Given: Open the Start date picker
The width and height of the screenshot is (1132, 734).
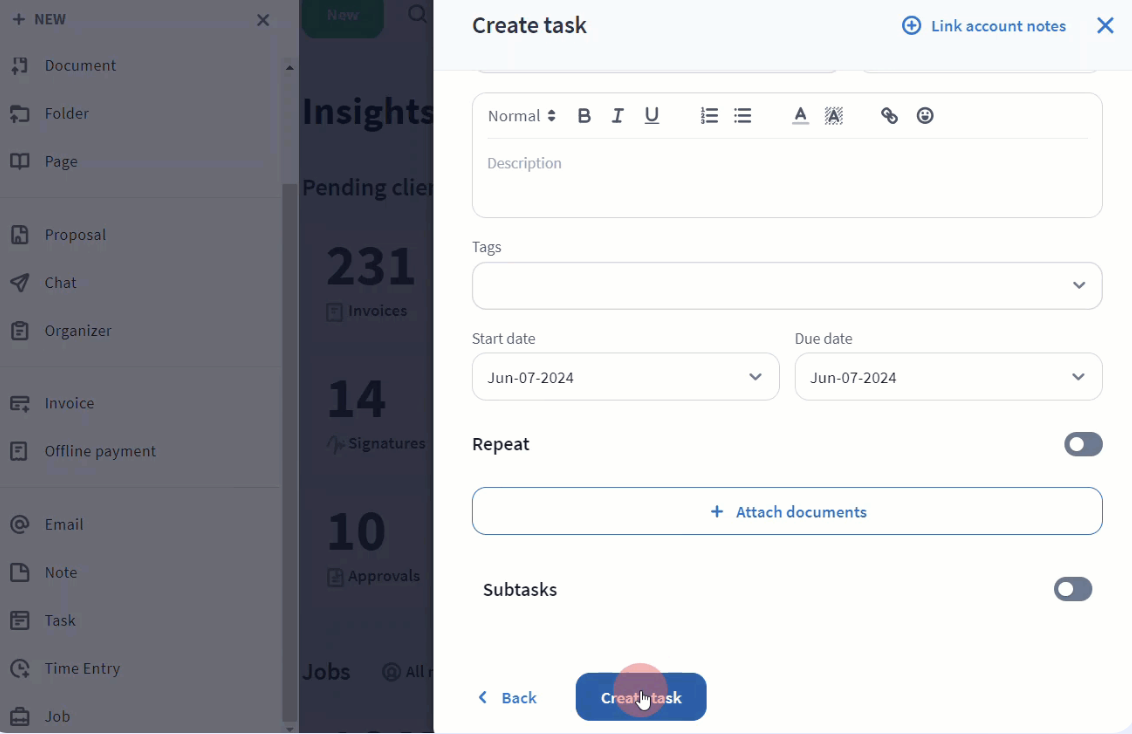Looking at the screenshot, I should tap(625, 377).
